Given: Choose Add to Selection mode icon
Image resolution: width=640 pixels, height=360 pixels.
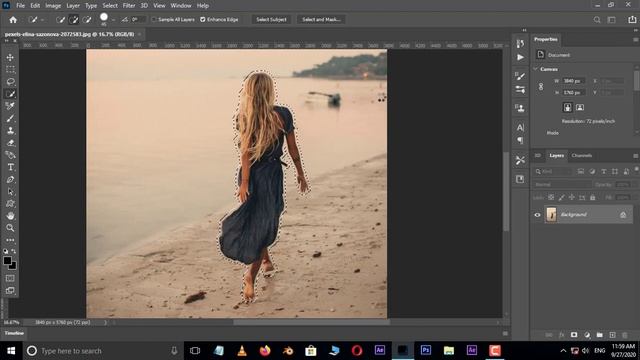Looking at the screenshot, I should click(74, 20).
